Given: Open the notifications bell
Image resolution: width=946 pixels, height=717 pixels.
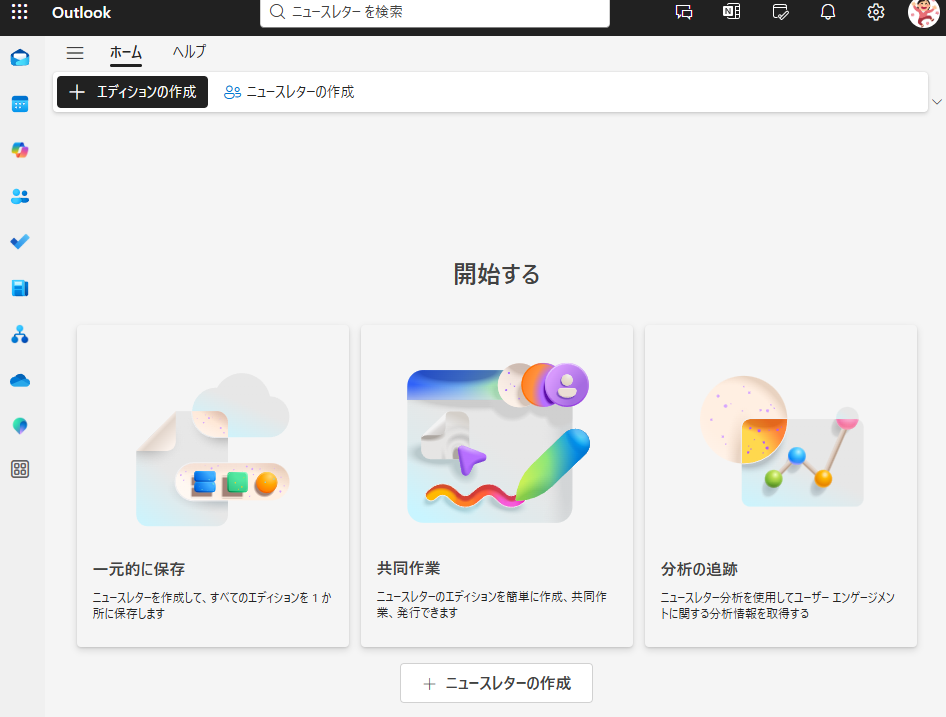Looking at the screenshot, I should tap(828, 12).
